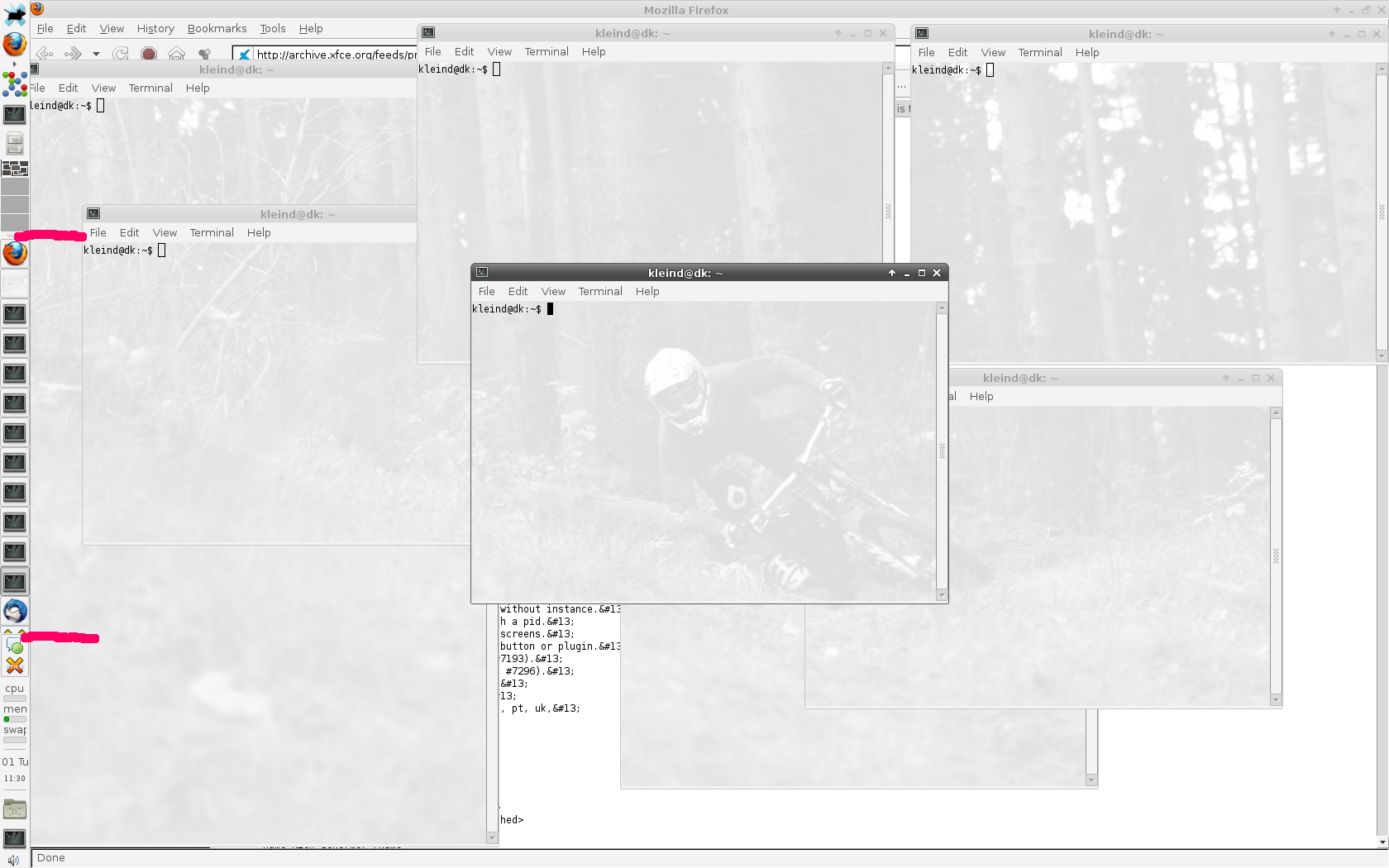This screenshot has width=1389, height=868.
Task: Expand the Firefox history navigation dropdown arrow
Action: coord(96,54)
